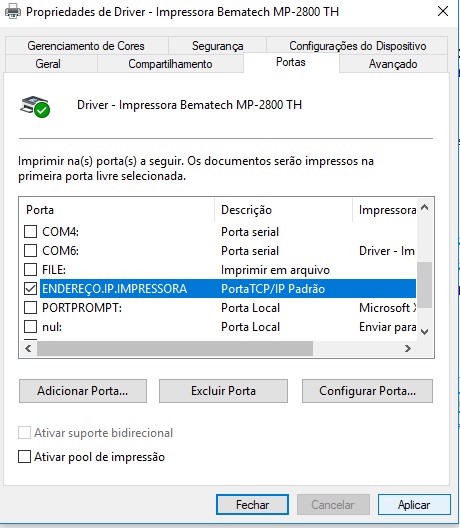460x528 pixels.
Task: Close the printer properties window
Action: click(x=443, y=11)
